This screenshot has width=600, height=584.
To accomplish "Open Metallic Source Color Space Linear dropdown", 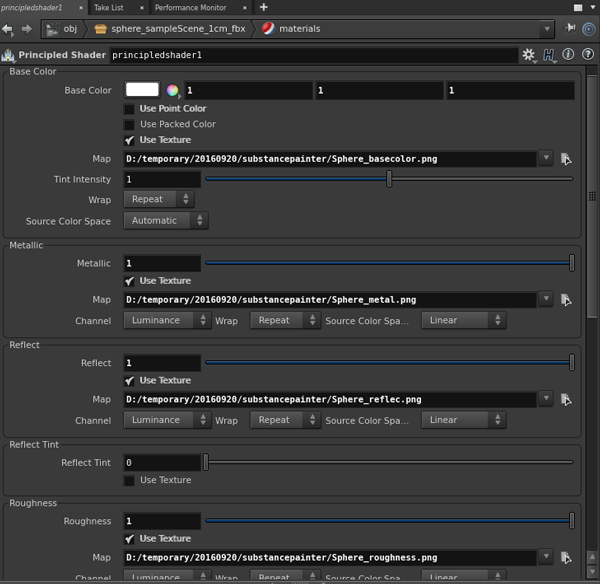I will click(463, 320).
